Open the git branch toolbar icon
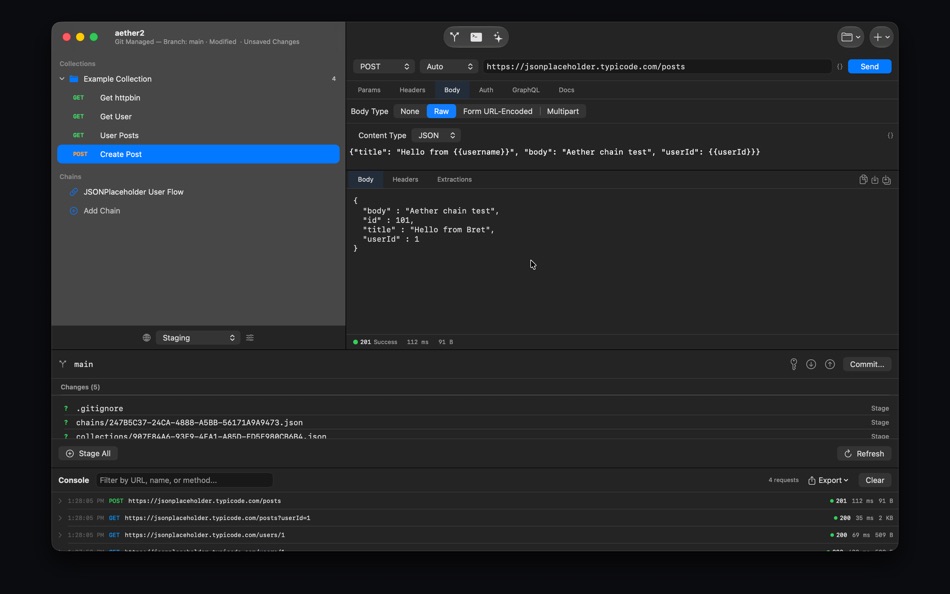This screenshot has width=950, height=594. coord(454,37)
